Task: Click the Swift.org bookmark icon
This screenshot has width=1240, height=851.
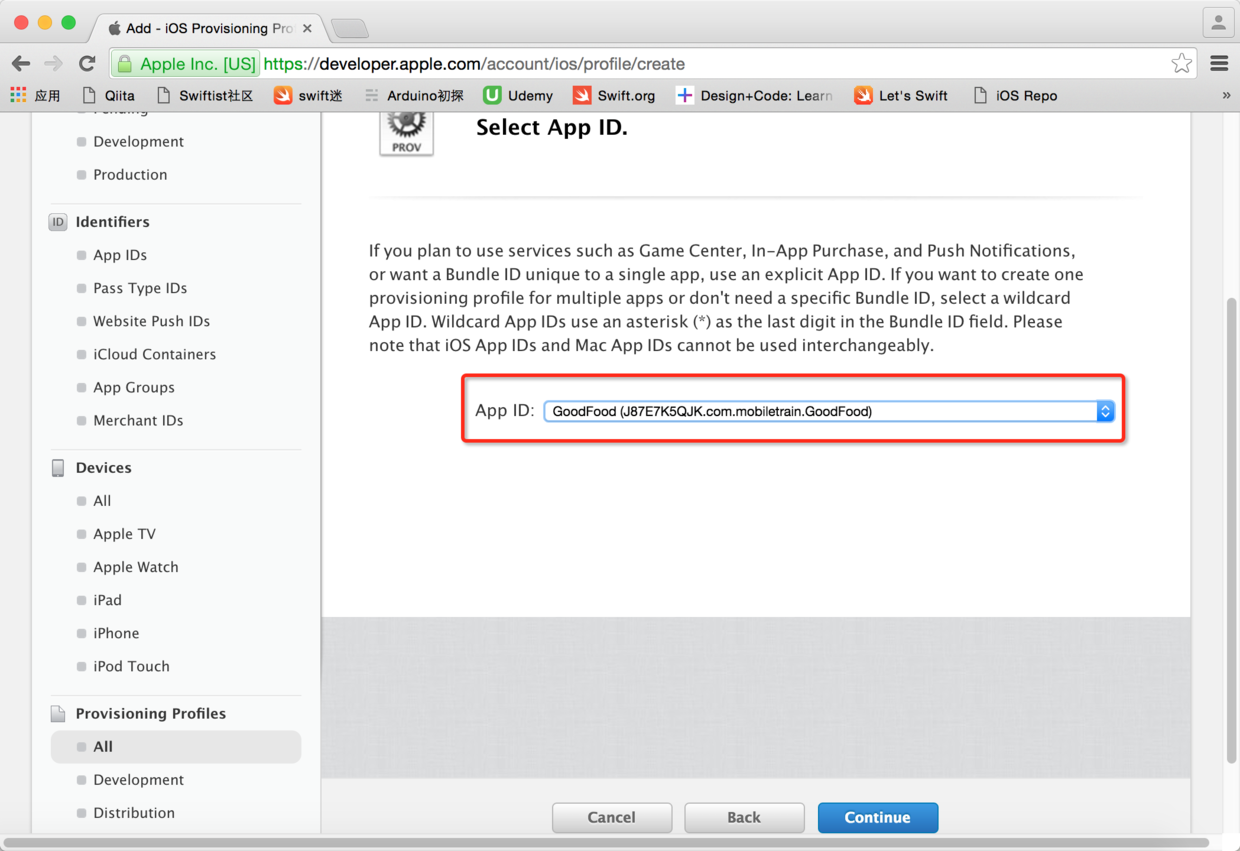Action: coord(582,95)
